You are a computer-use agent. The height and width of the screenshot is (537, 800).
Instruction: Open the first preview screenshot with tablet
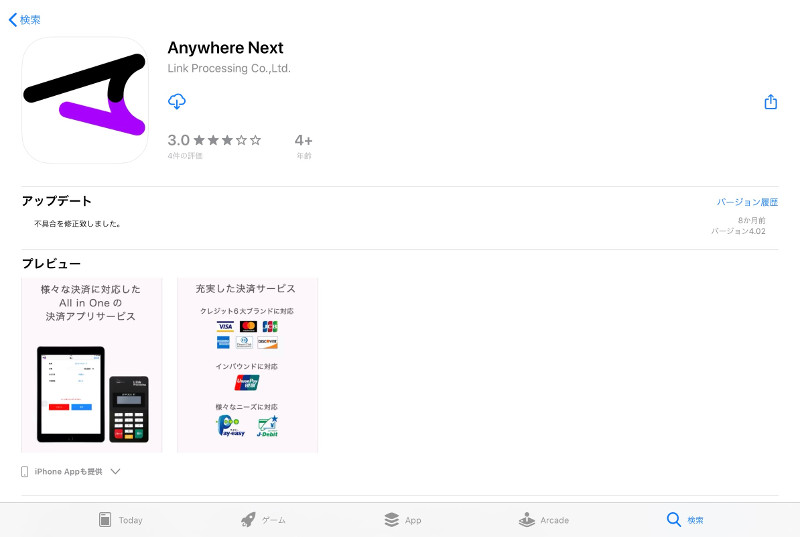click(x=92, y=365)
